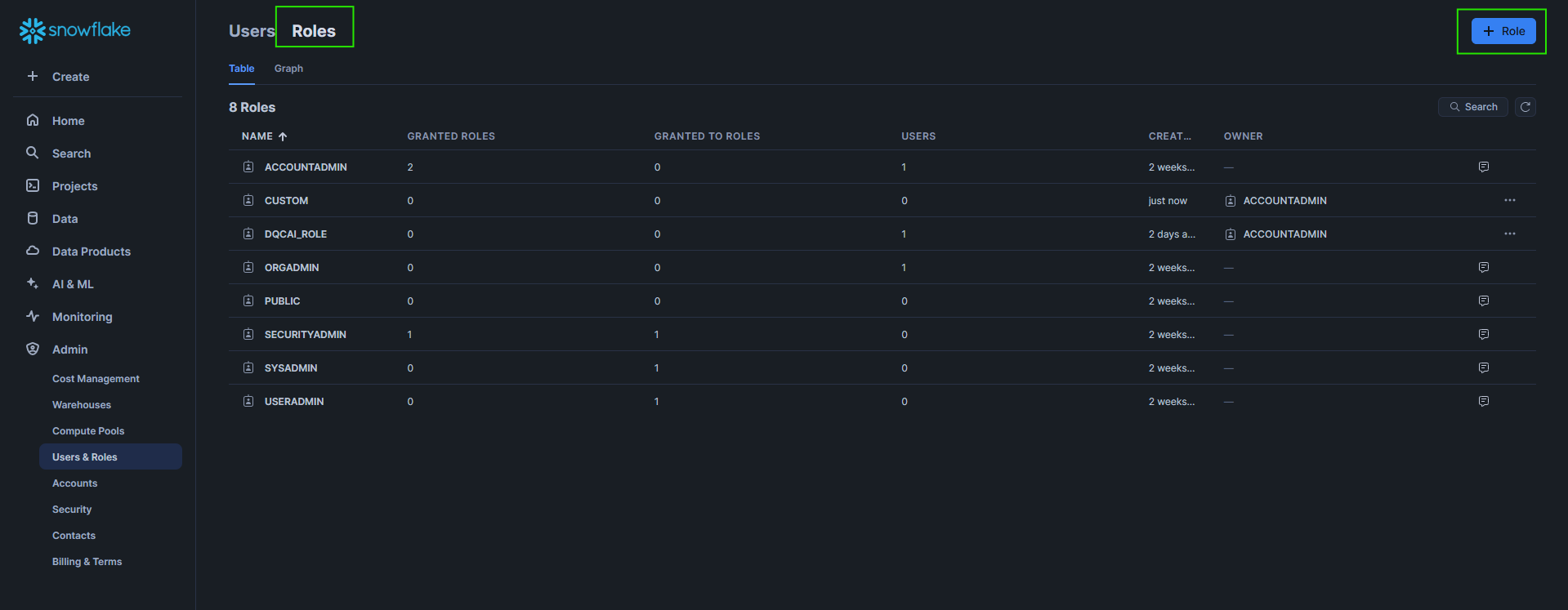Switch to the Graph tab
Screen dimensions: 1568x610
288,69
